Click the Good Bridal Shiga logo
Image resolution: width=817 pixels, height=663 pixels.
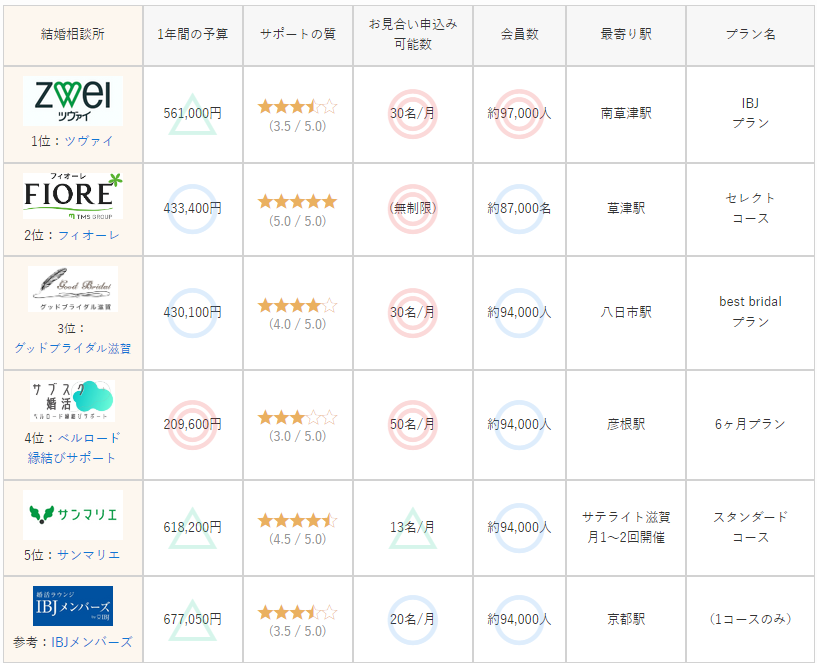pyautogui.click(x=72, y=288)
